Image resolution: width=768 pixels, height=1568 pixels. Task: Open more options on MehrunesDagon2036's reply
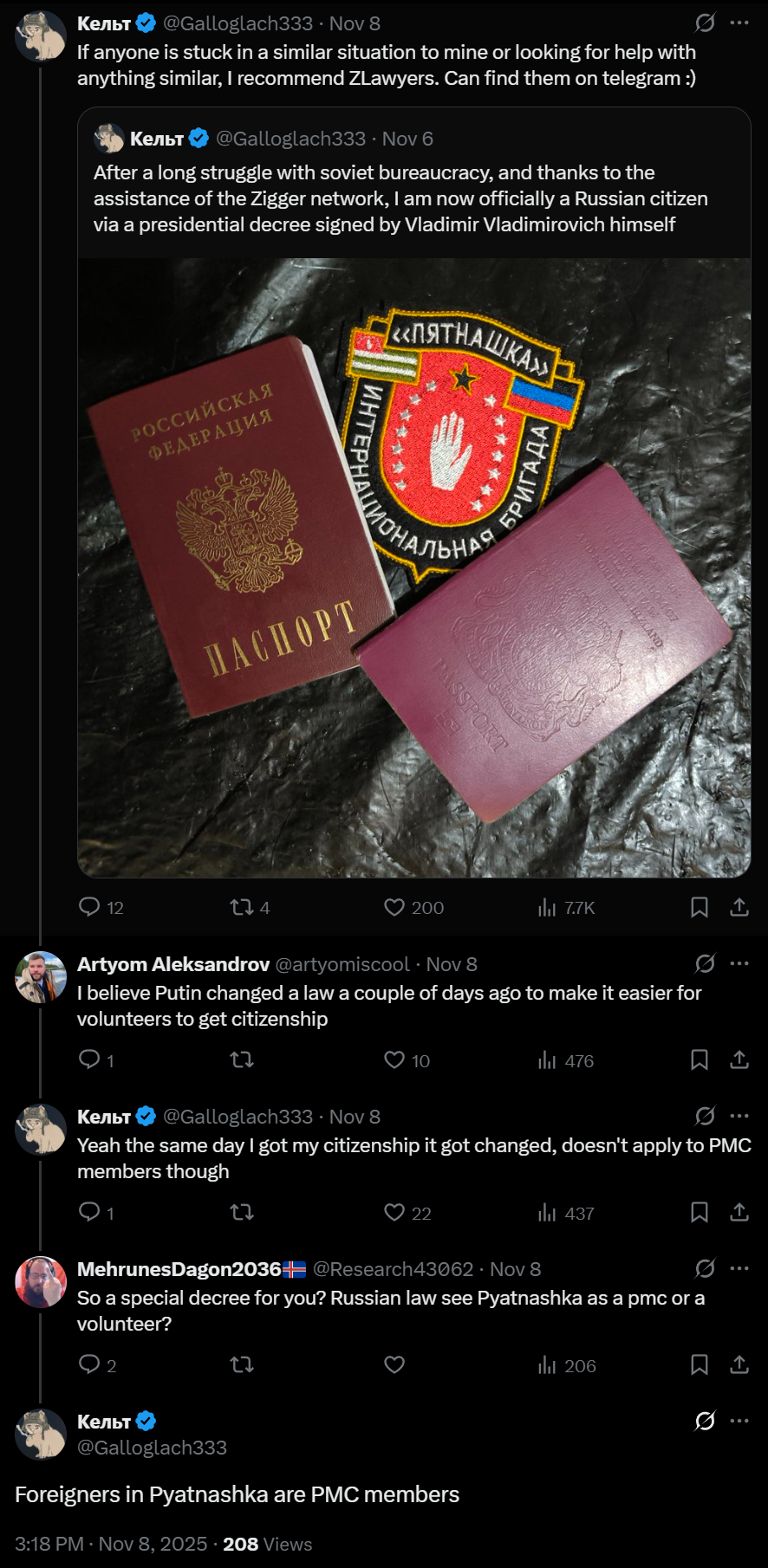(x=739, y=1268)
